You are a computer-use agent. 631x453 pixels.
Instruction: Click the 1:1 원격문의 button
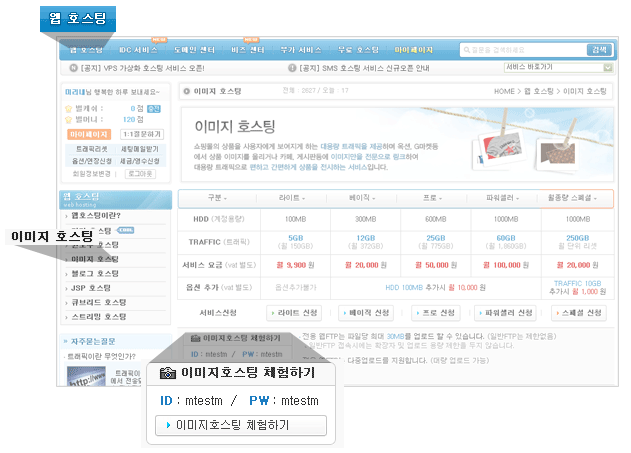[140, 133]
